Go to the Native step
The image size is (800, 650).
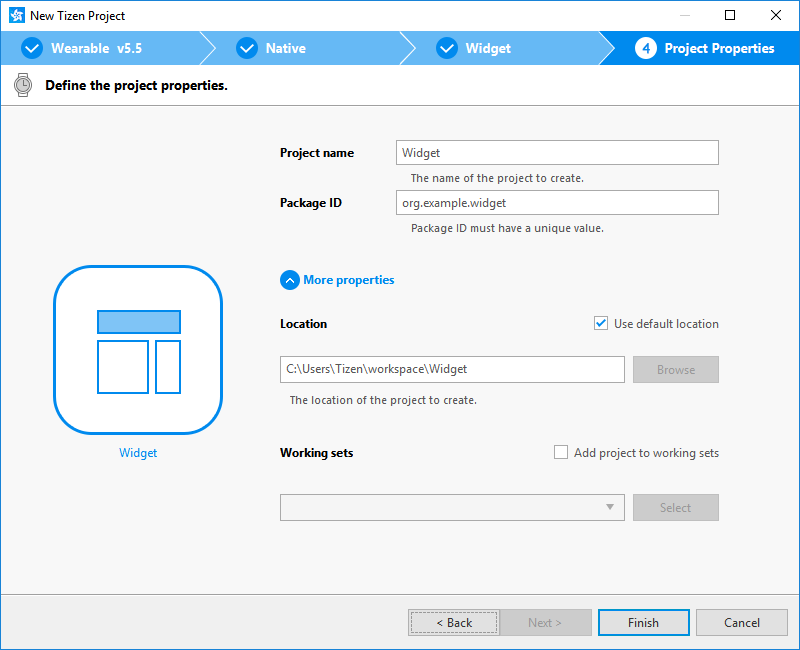coord(285,48)
